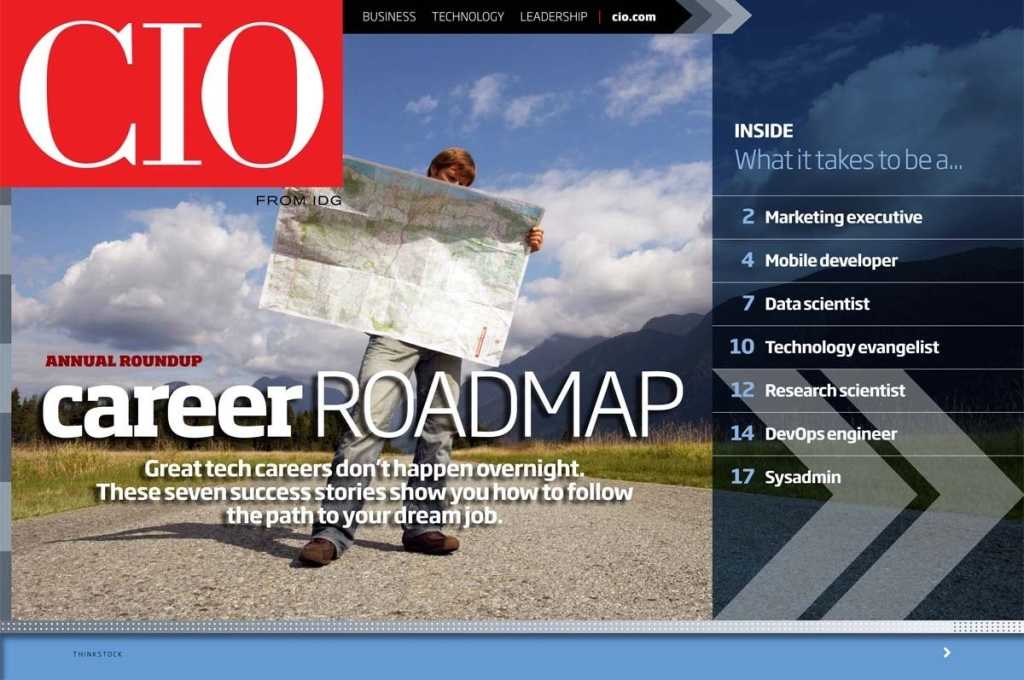
Task: Select the TECHNOLOGY item in the top bar
Action: [x=468, y=17]
